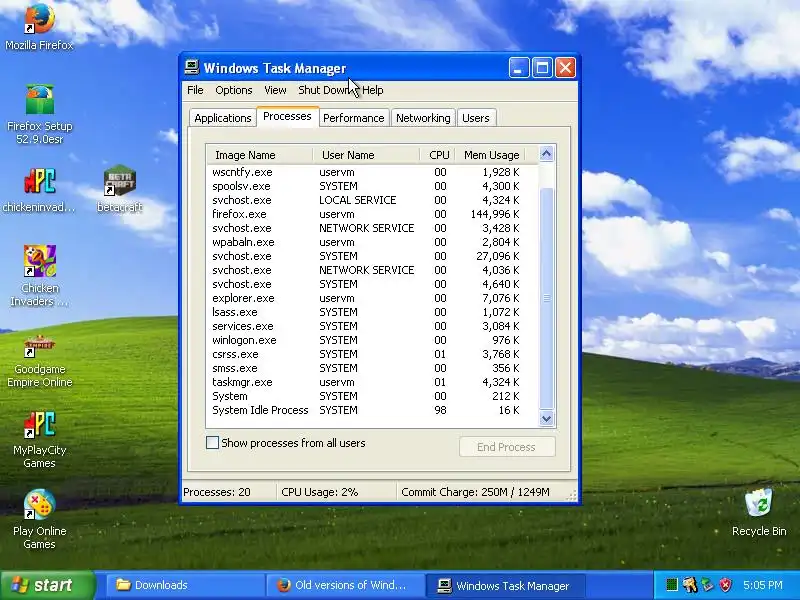Enable Show processes from all users
800x600 pixels.
pyautogui.click(x=212, y=443)
